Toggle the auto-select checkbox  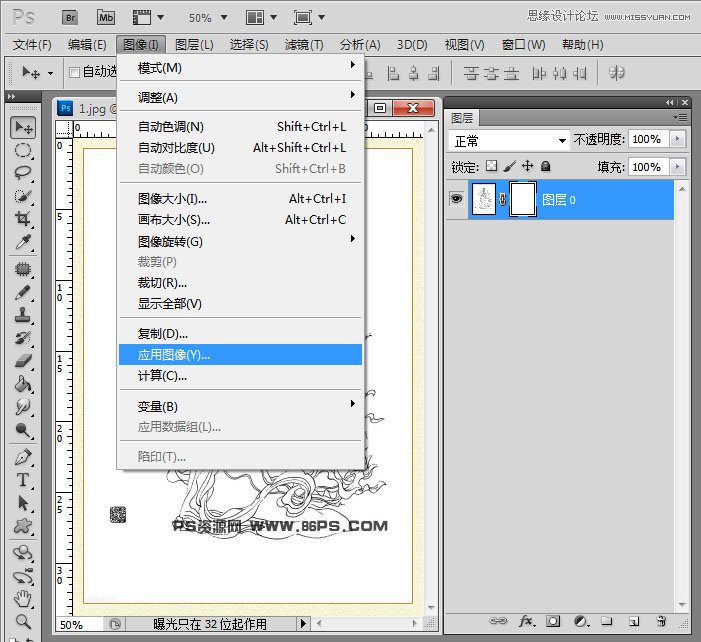[x=75, y=72]
